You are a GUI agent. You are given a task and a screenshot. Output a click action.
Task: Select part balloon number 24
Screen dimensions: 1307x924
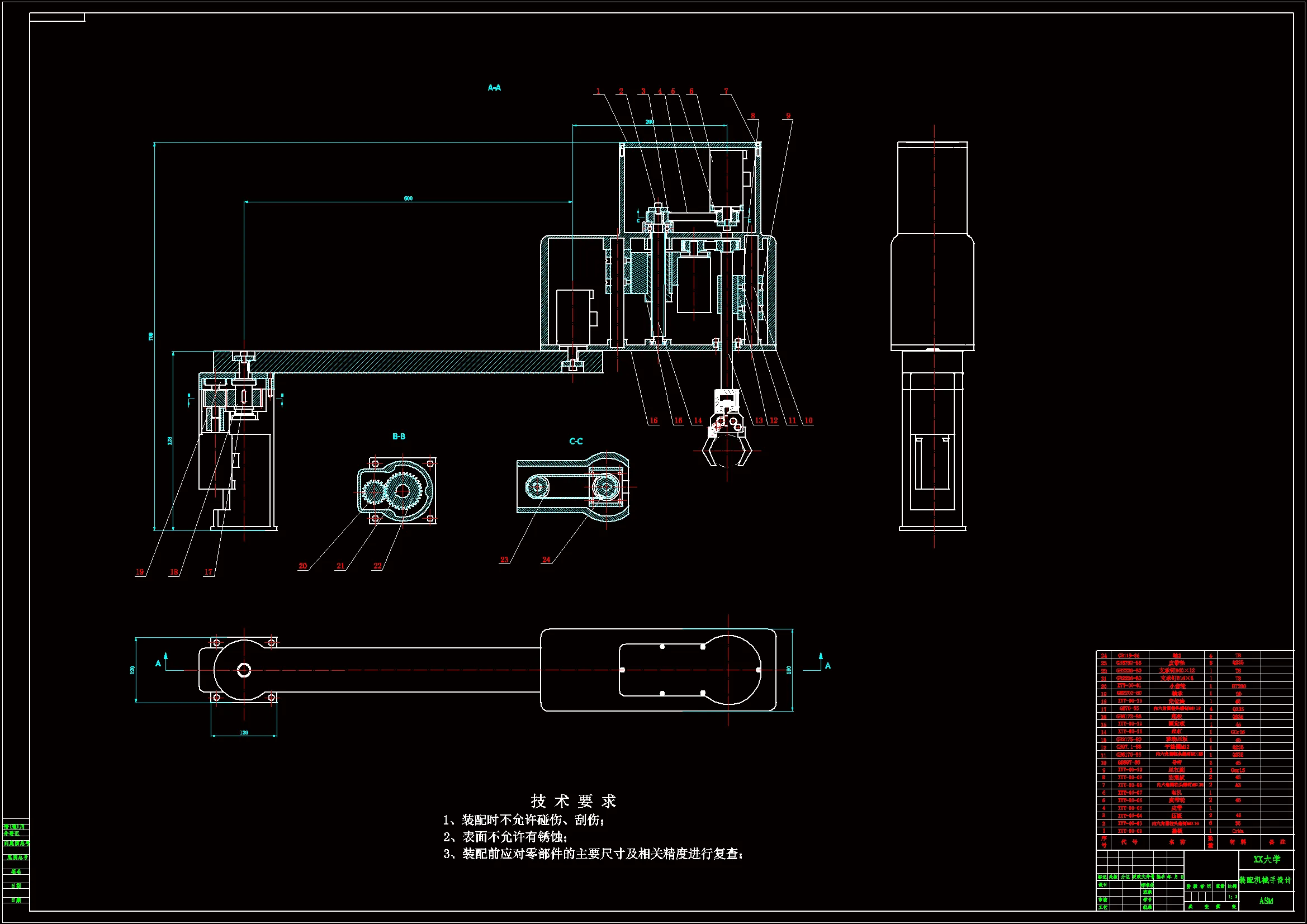pos(546,560)
